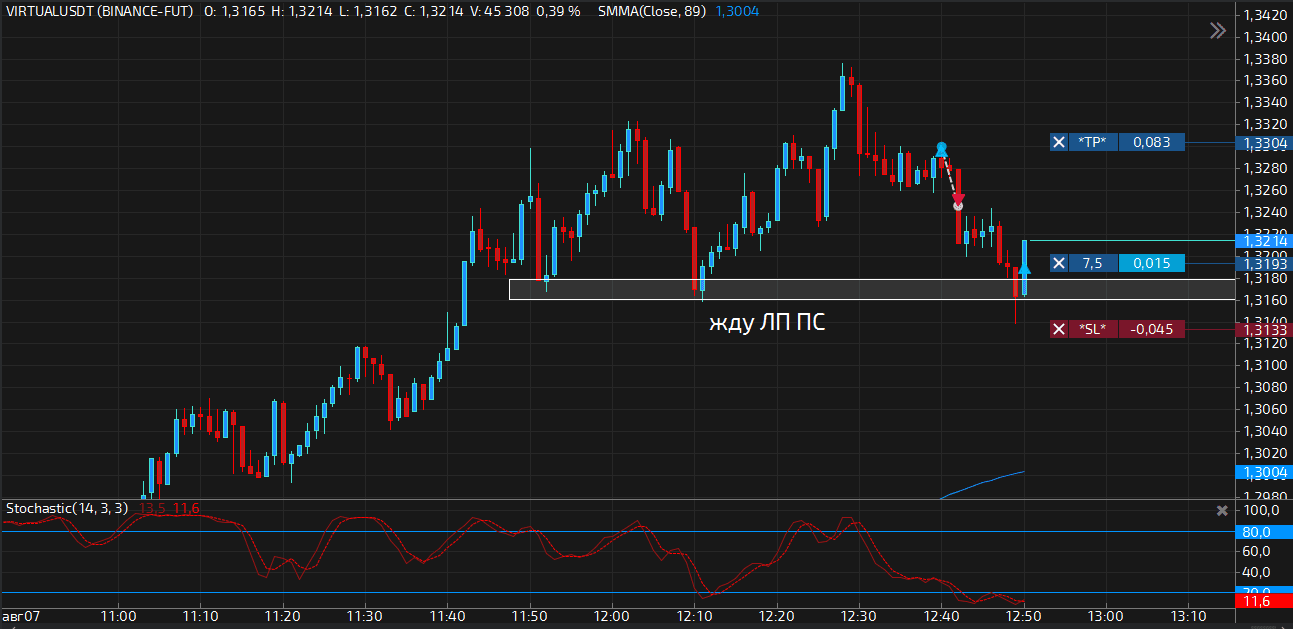Select the *SL* order label
The height and width of the screenshot is (629, 1293).
tap(1093, 329)
